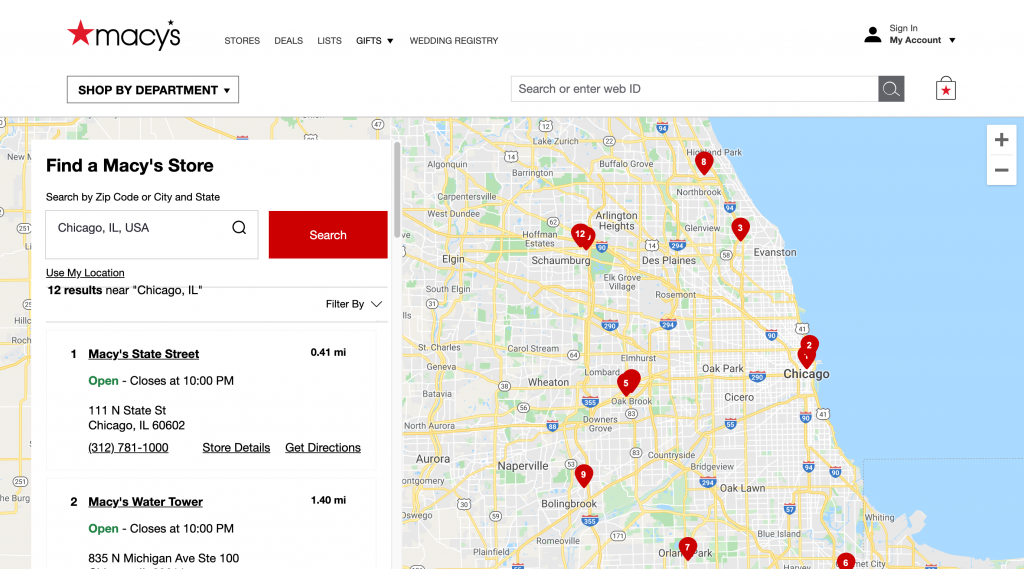This screenshot has height=569, width=1024.
Task: Click the header search magnifier button
Action: [x=891, y=89]
